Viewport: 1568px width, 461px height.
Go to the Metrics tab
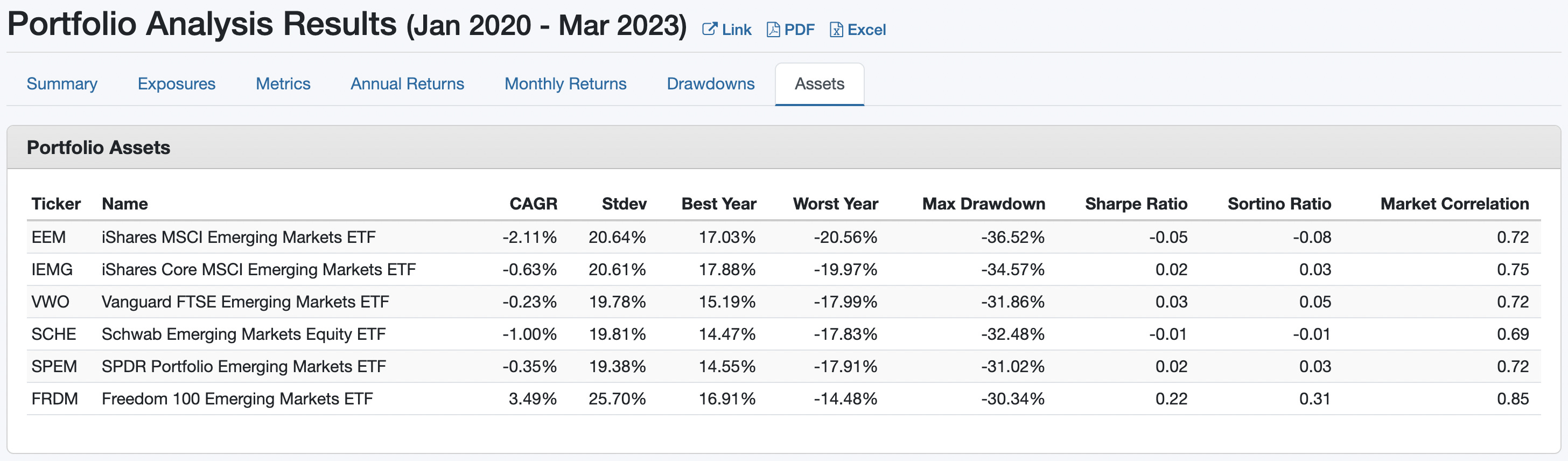pyautogui.click(x=283, y=83)
